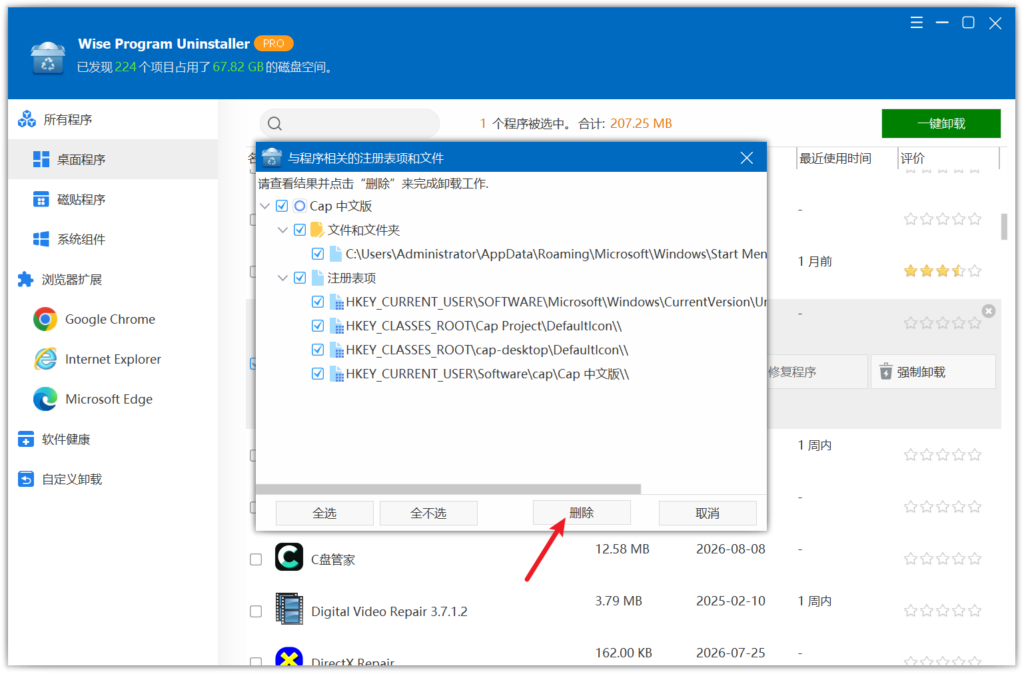The height and width of the screenshot is (674, 1024).
Task: Collapse the Cap 中文版 tree node
Action: click(x=265, y=206)
